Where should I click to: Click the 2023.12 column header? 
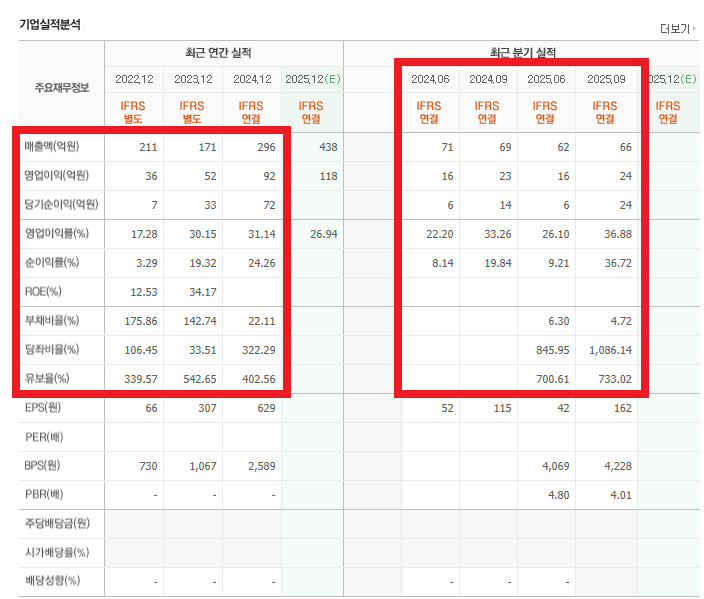tap(193, 79)
